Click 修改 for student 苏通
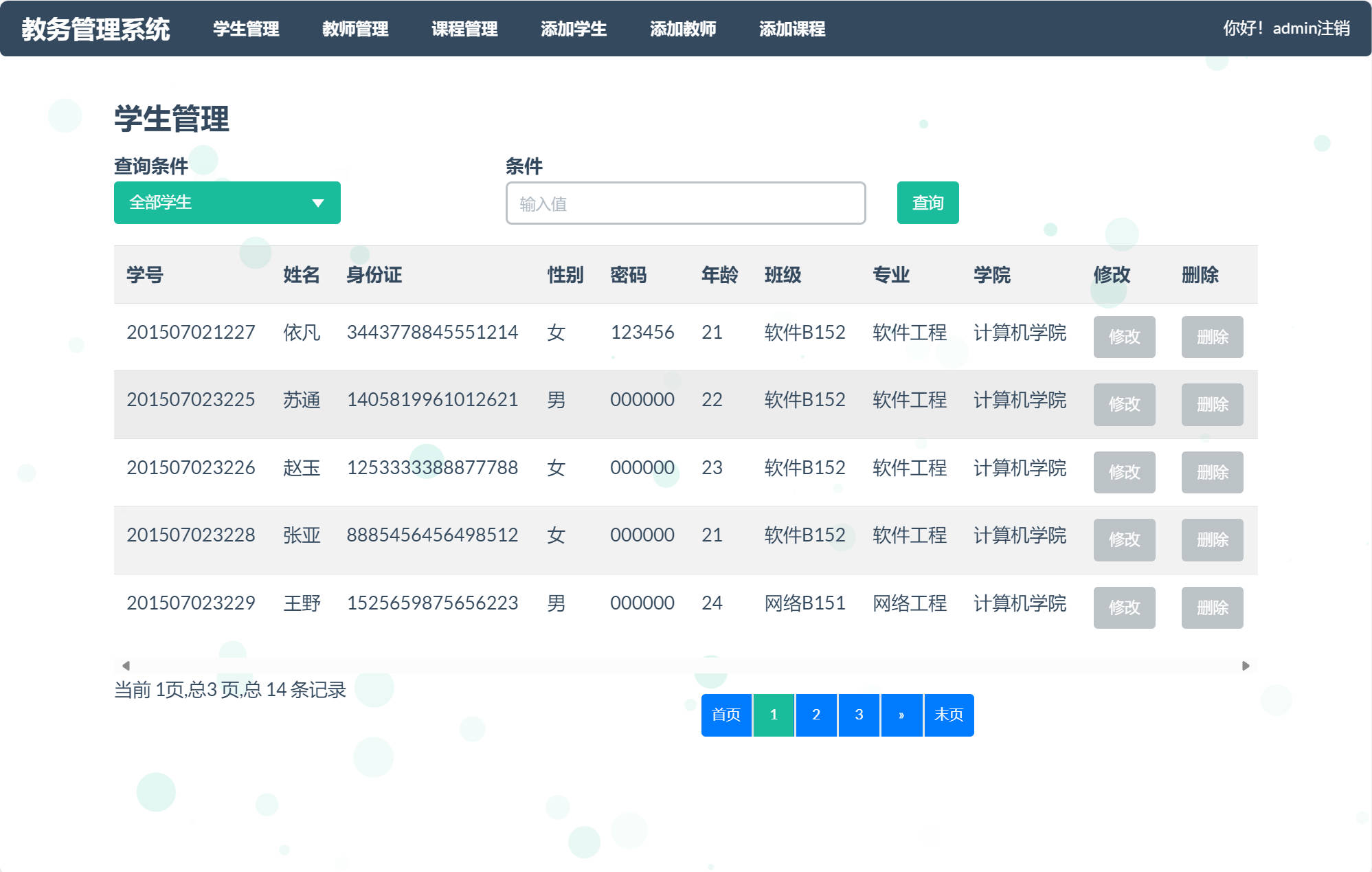 coord(1124,405)
